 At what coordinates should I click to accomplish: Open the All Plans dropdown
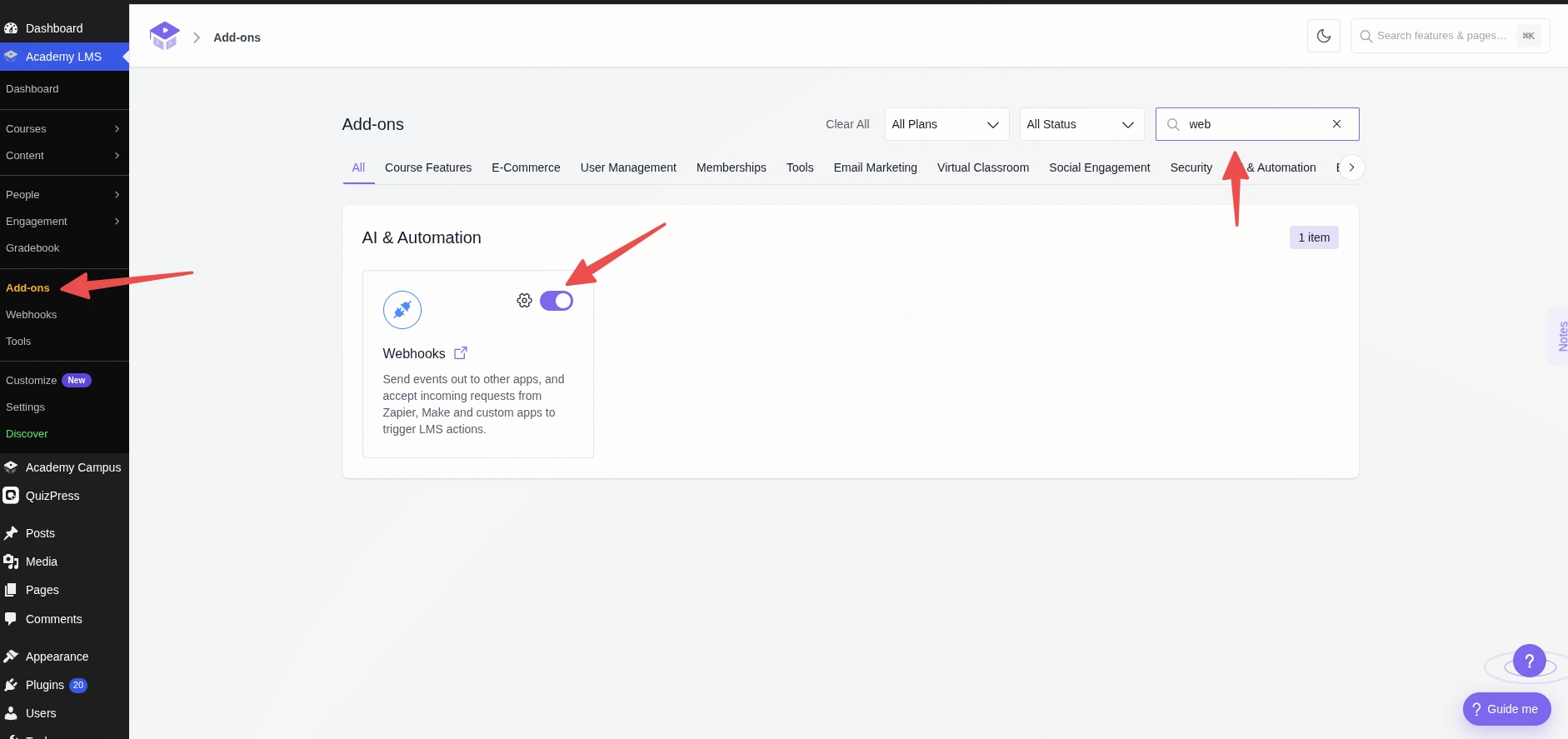pos(946,124)
